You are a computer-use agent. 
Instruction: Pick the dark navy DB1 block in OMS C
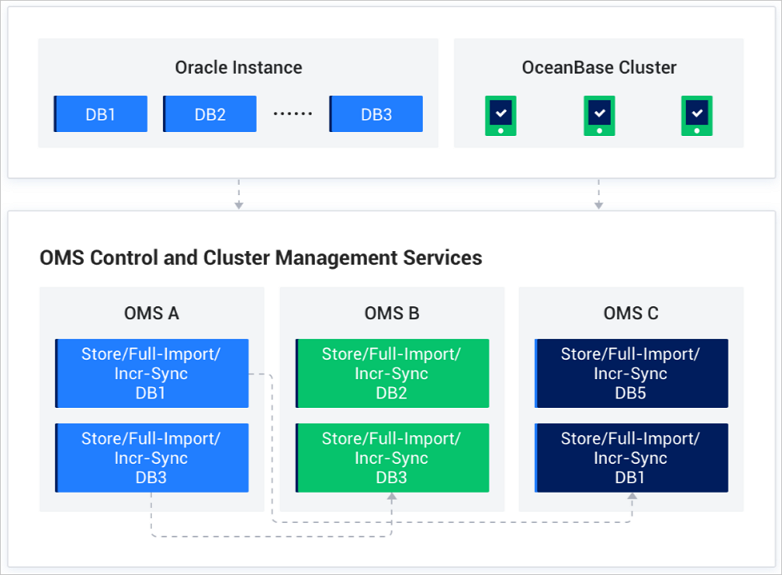[x=631, y=458]
